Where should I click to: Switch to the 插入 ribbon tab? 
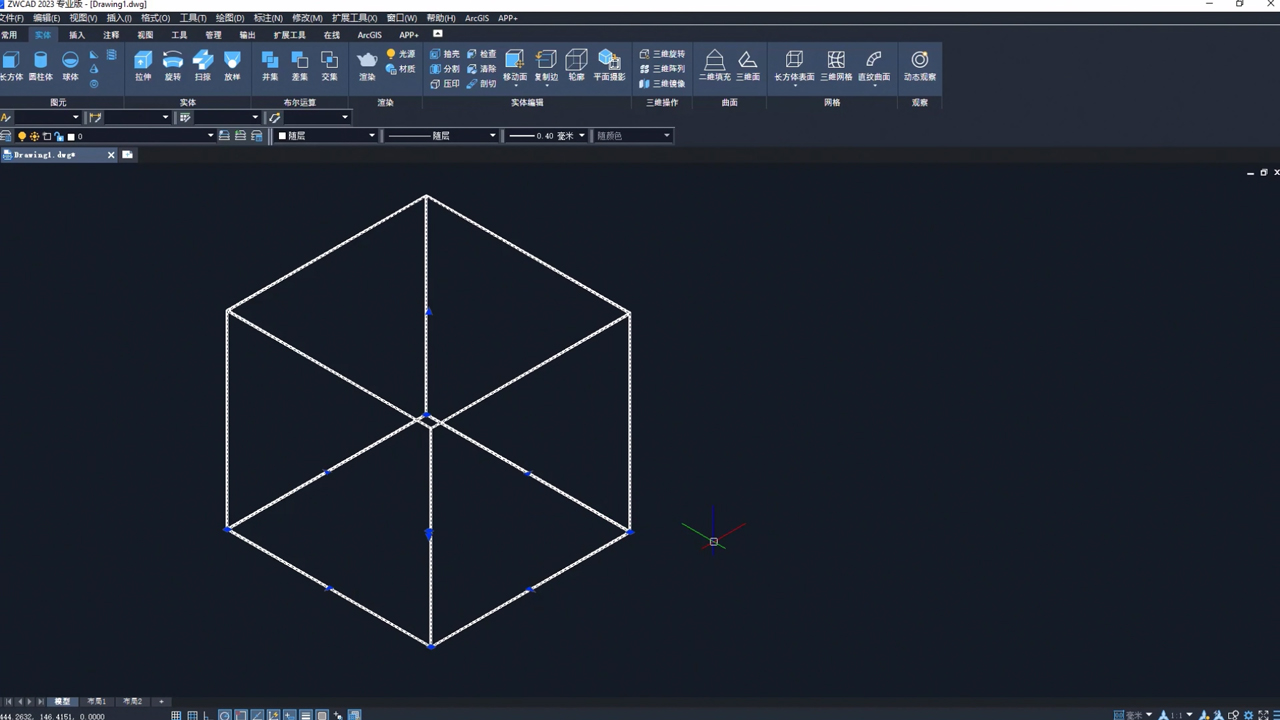[77, 35]
